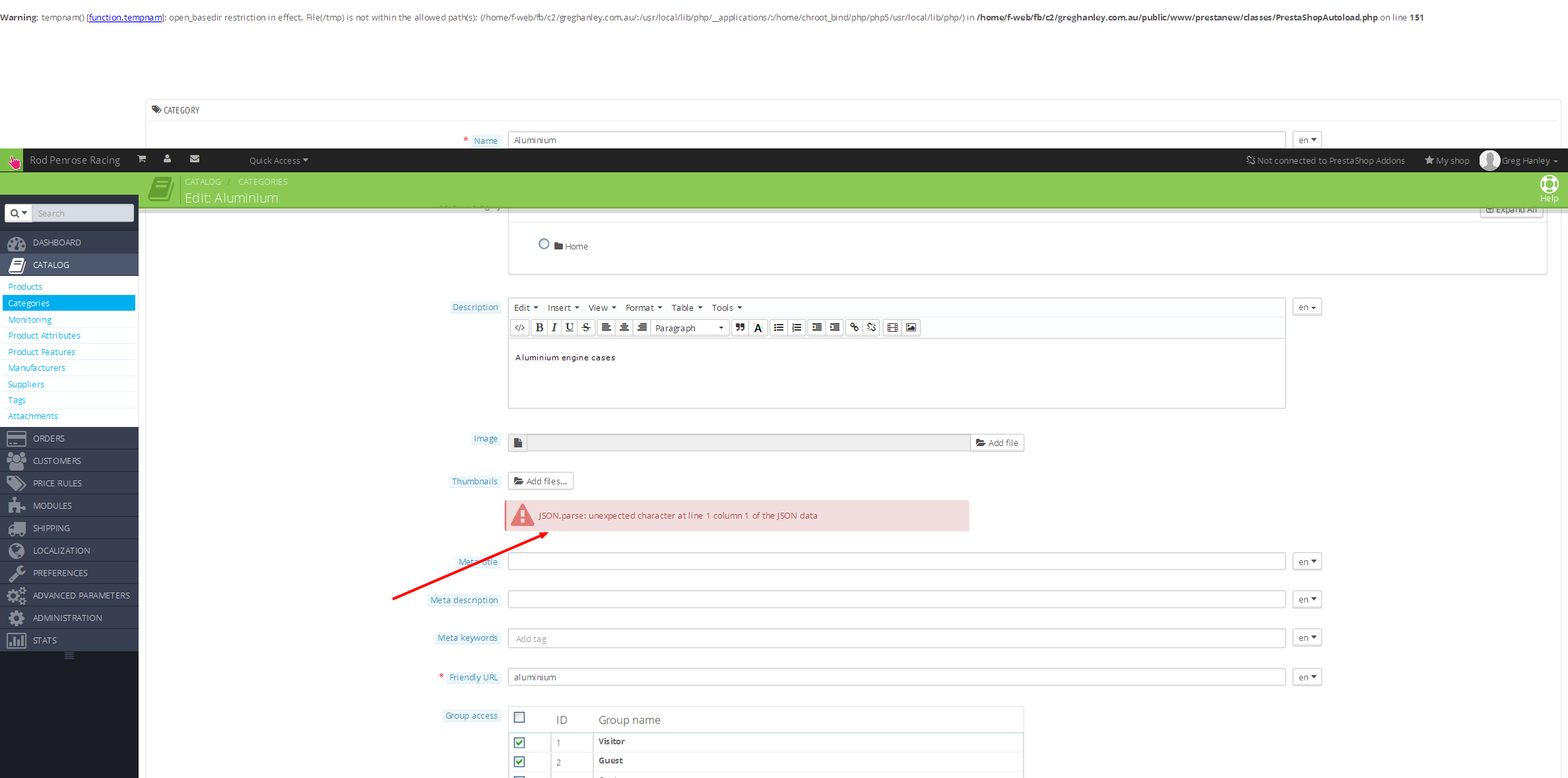Open language selector next to Friendly URL
Image resolution: width=1568 pixels, height=778 pixels.
click(1307, 677)
